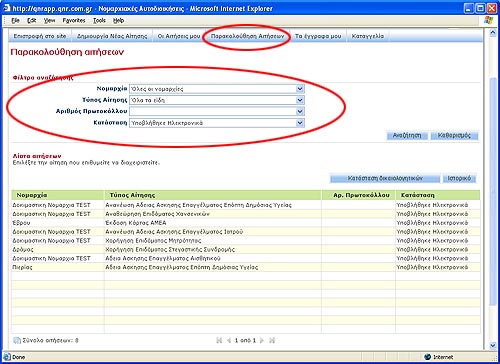Select row Χορήγηση Επιδόματος Μητρότητας

coord(246,241)
